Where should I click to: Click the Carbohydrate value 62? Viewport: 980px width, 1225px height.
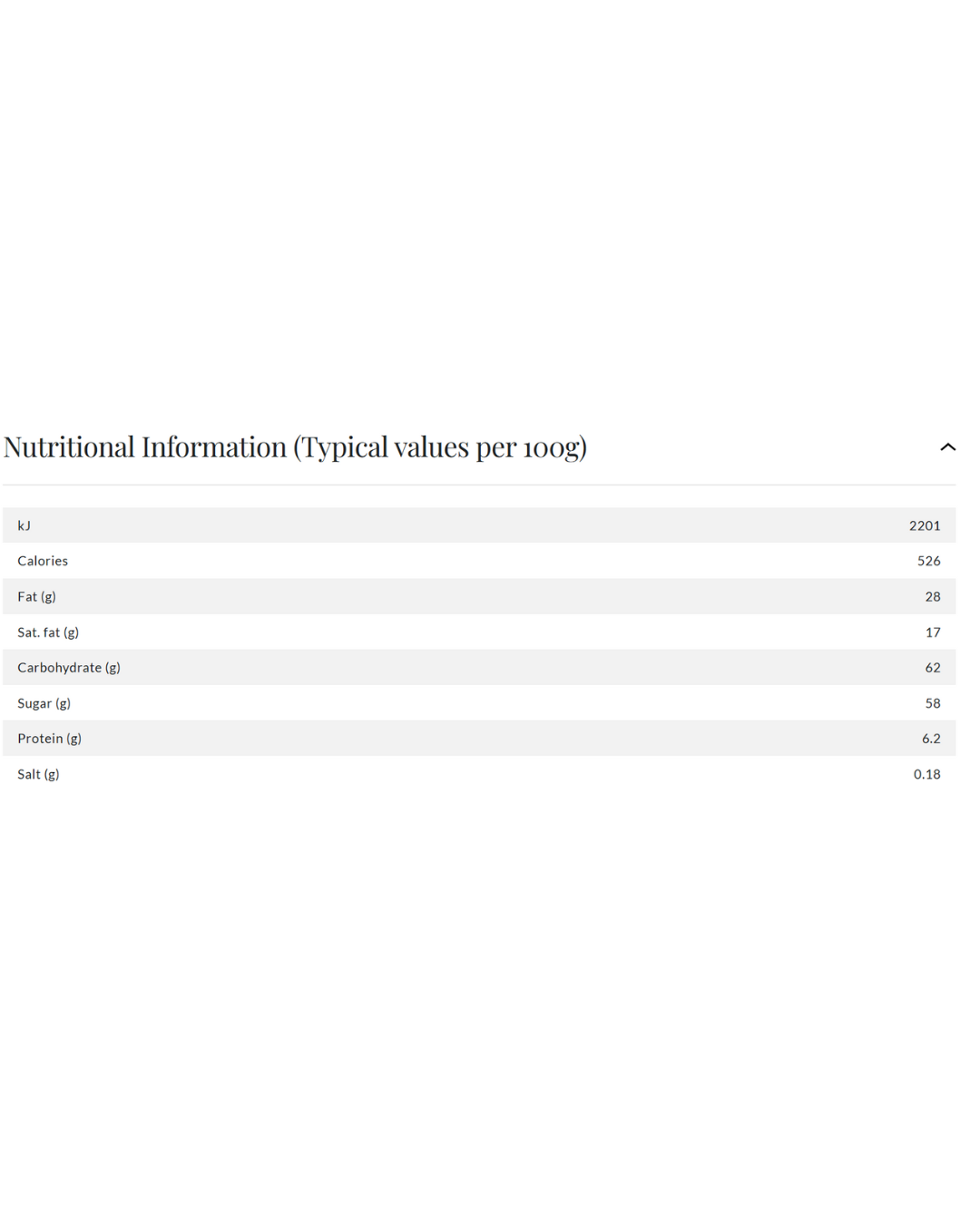pos(932,668)
